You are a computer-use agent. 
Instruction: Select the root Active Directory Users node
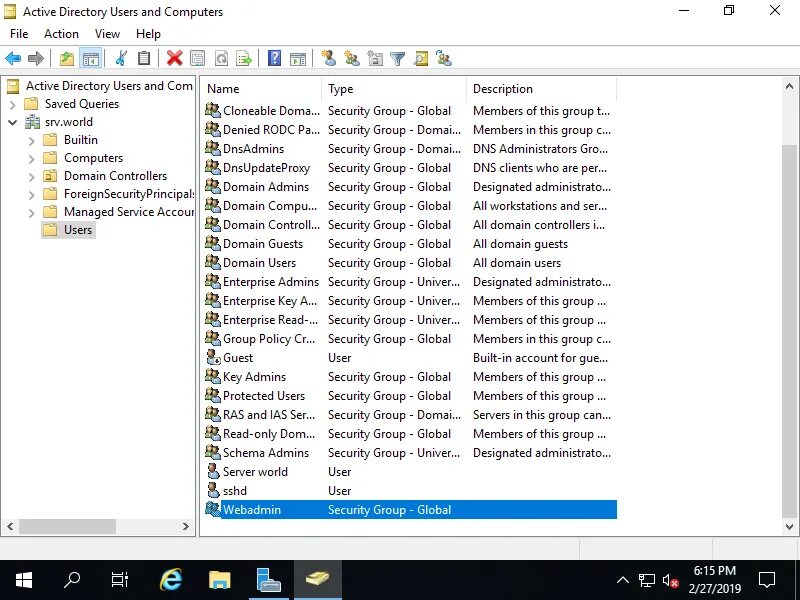click(100, 86)
